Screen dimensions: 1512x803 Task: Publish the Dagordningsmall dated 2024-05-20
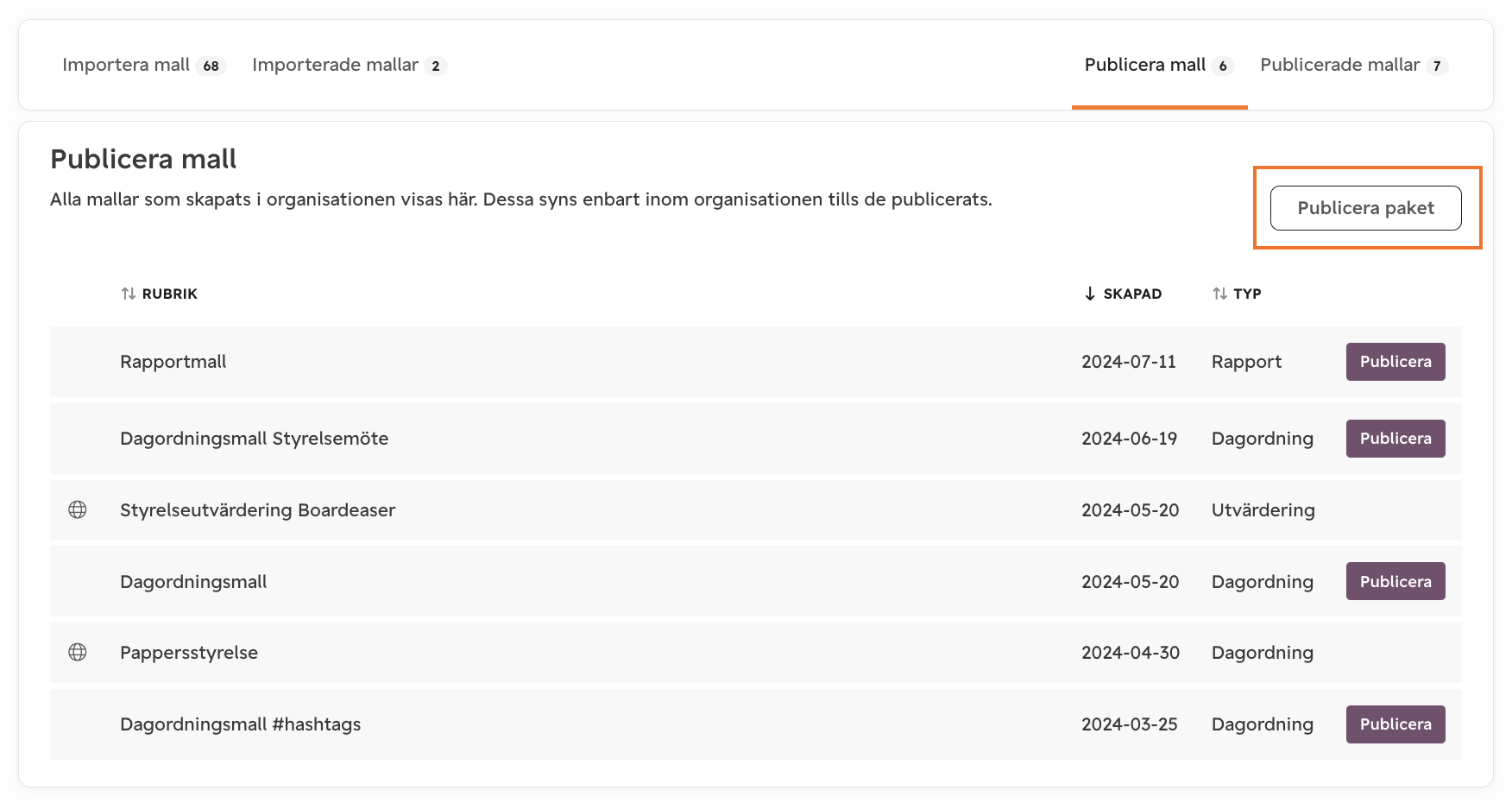coord(1395,582)
